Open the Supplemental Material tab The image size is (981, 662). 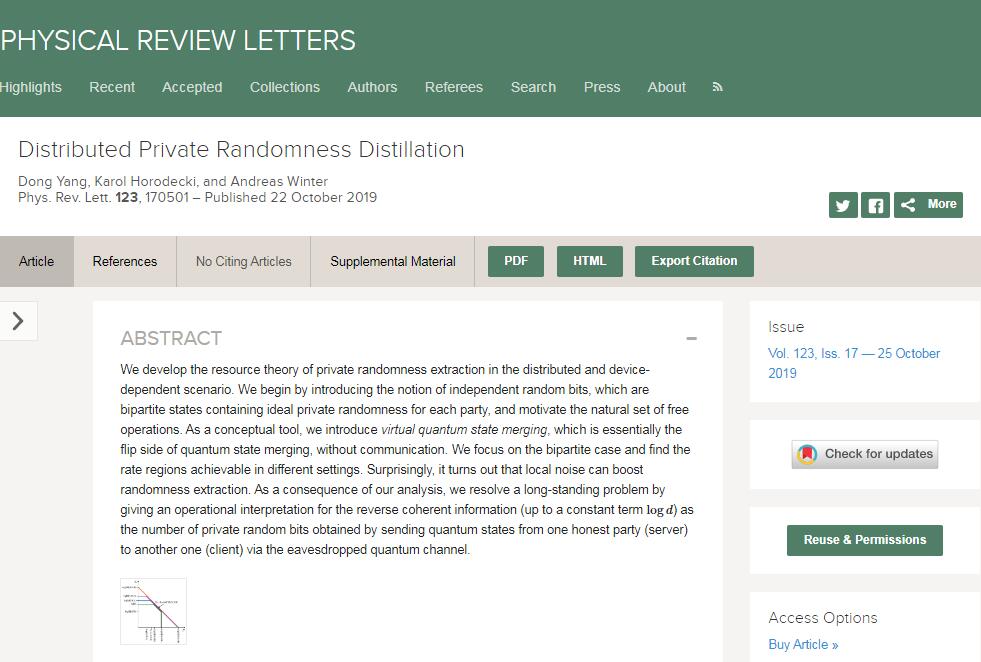coord(393,262)
